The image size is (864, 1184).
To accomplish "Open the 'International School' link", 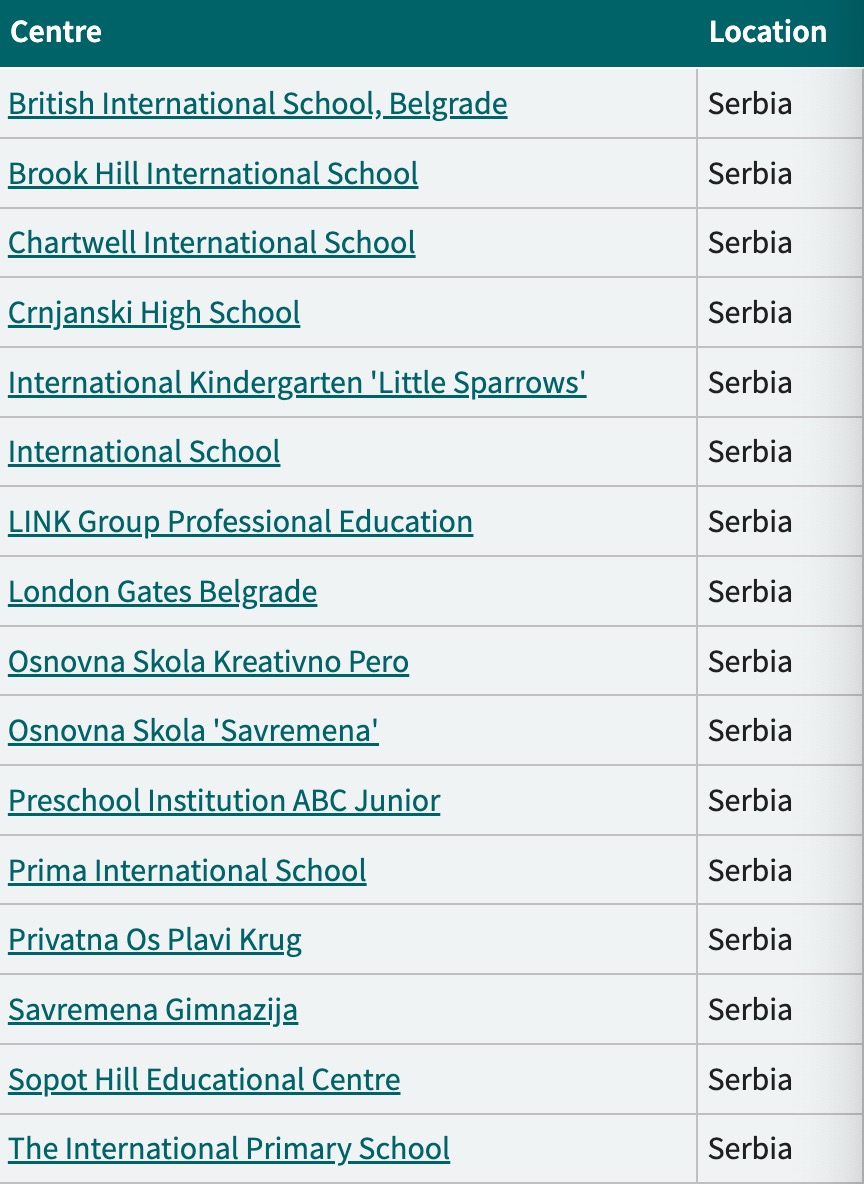I will (144, 452).
